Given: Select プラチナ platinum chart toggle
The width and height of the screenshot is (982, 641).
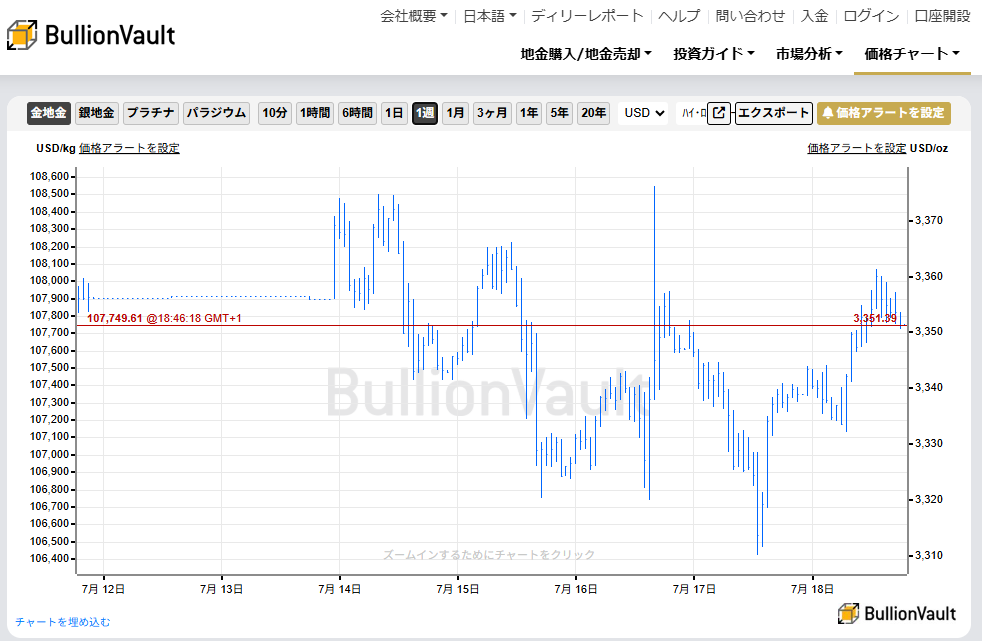Looking at the screenshot, I should [151, 113].
